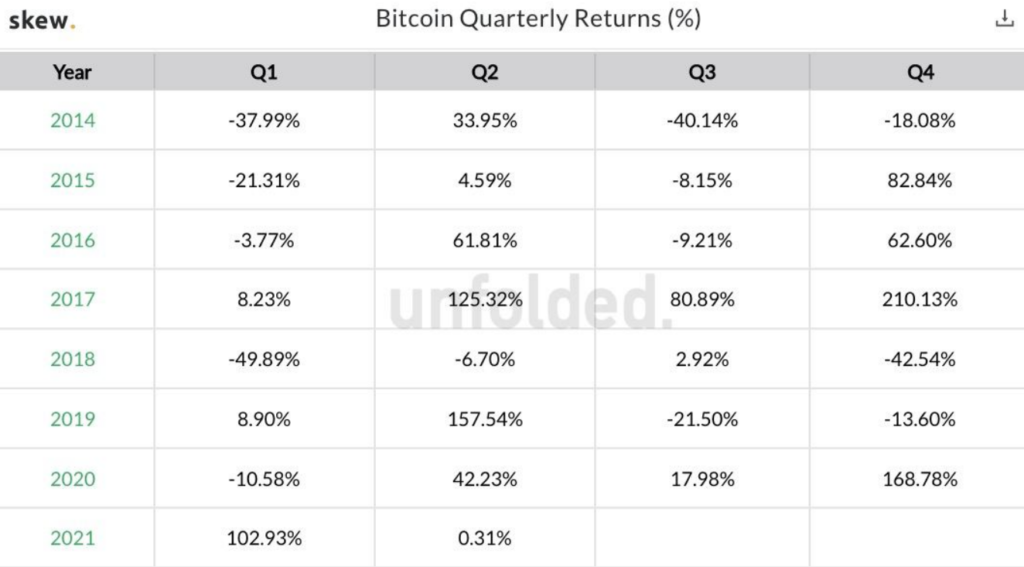The image size is (1024, 567).
Task: Click the Q4 column header
Action: (920, 72)
